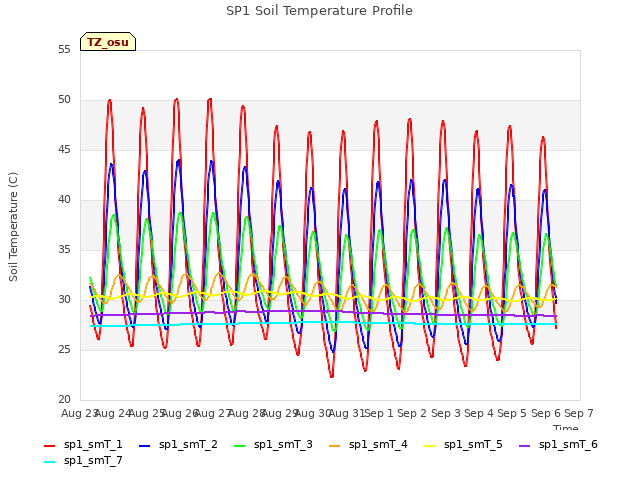Click the 40 y-axis tick label
The image size is (640, 480).
click(64, 200)
